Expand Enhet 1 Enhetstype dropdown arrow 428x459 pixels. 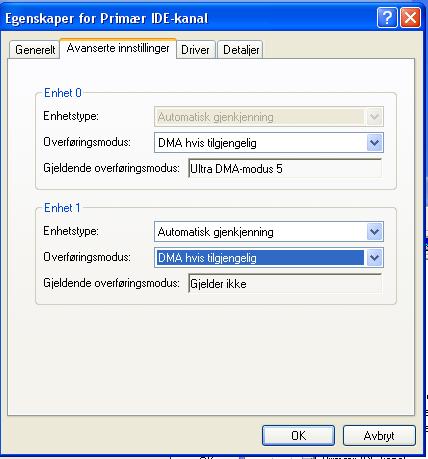pos(374,232)
